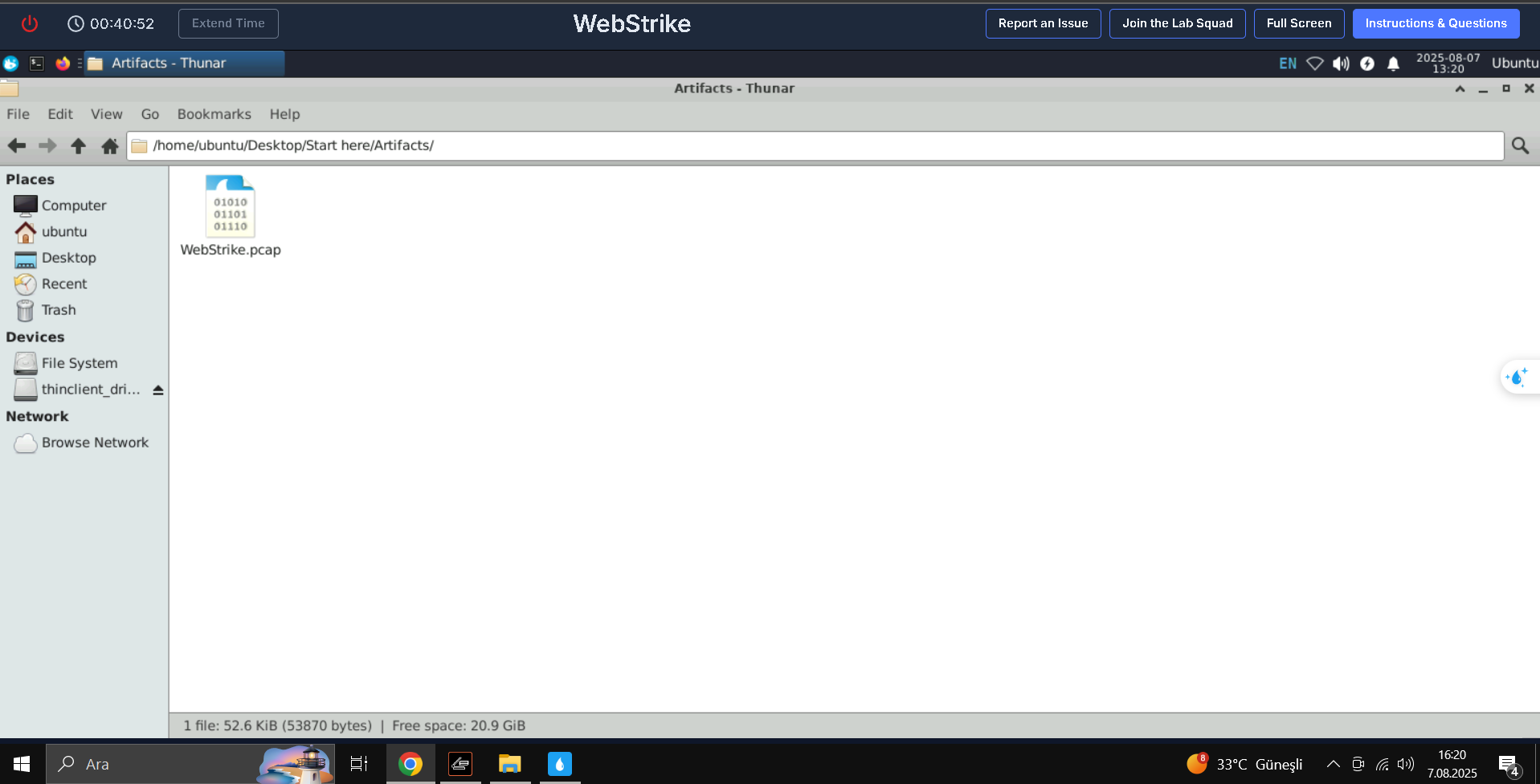Image resolution: width=1540 pixels, height=784 pixels.
Task: Open the Help menu
Action: pos(285,114)
